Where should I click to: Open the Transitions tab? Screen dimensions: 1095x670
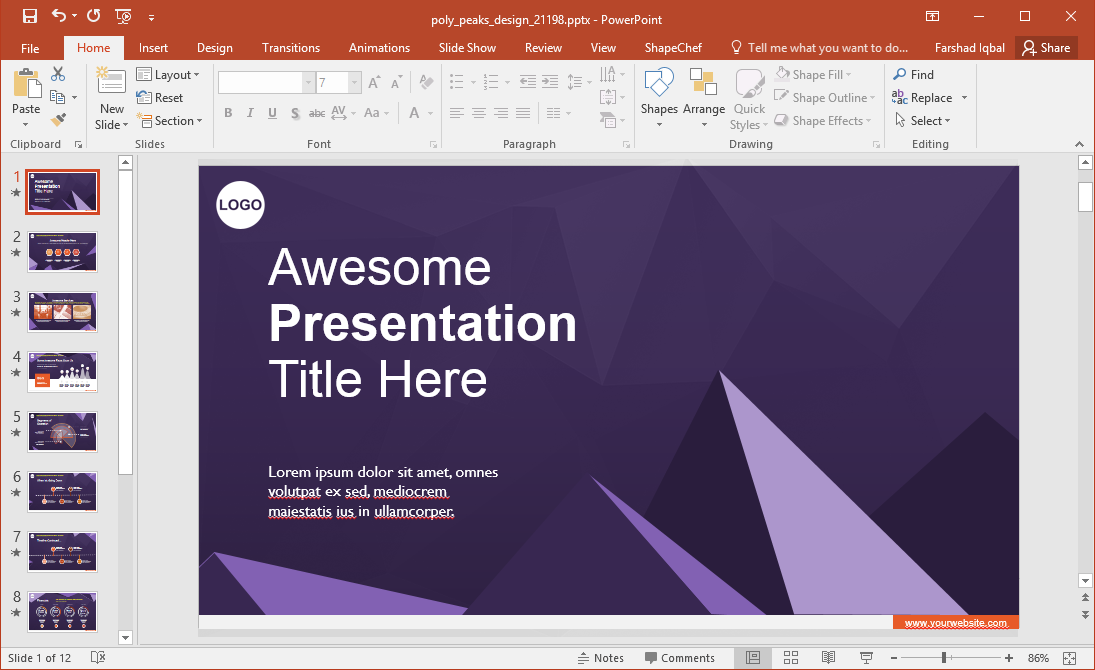tap(291, 48)
